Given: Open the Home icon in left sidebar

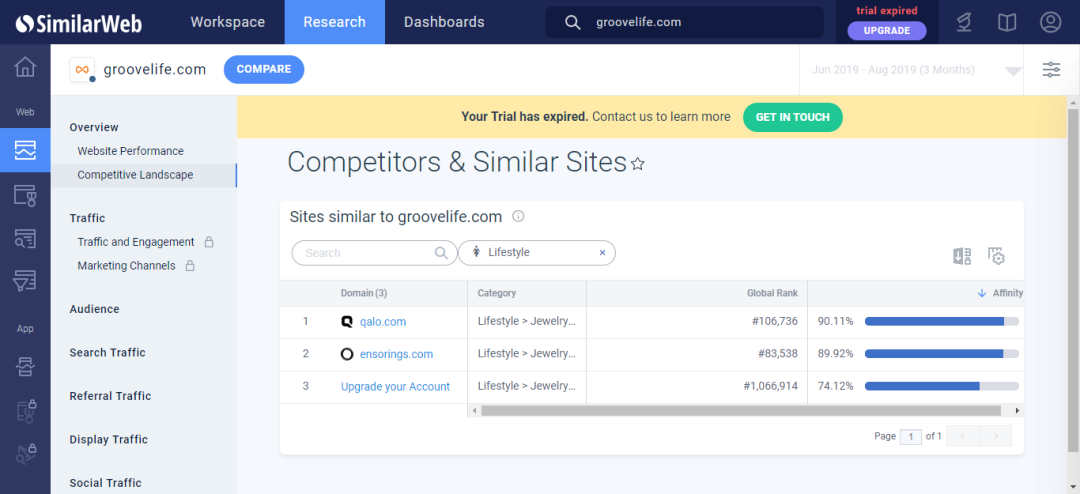Looking at the screenshot, I should point(25,67).
